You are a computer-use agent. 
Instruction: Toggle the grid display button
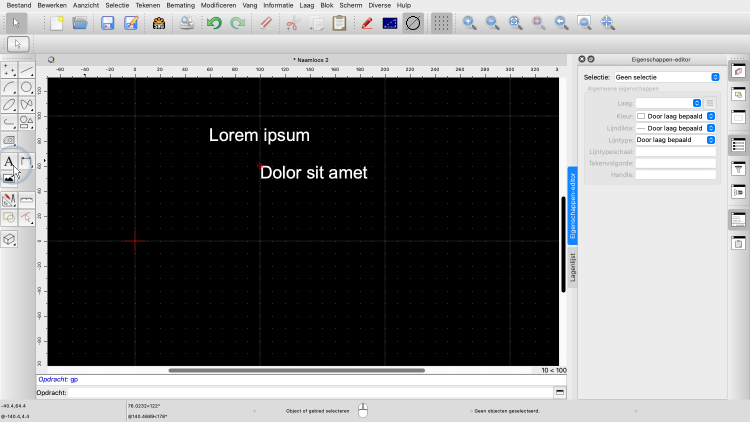441,23
